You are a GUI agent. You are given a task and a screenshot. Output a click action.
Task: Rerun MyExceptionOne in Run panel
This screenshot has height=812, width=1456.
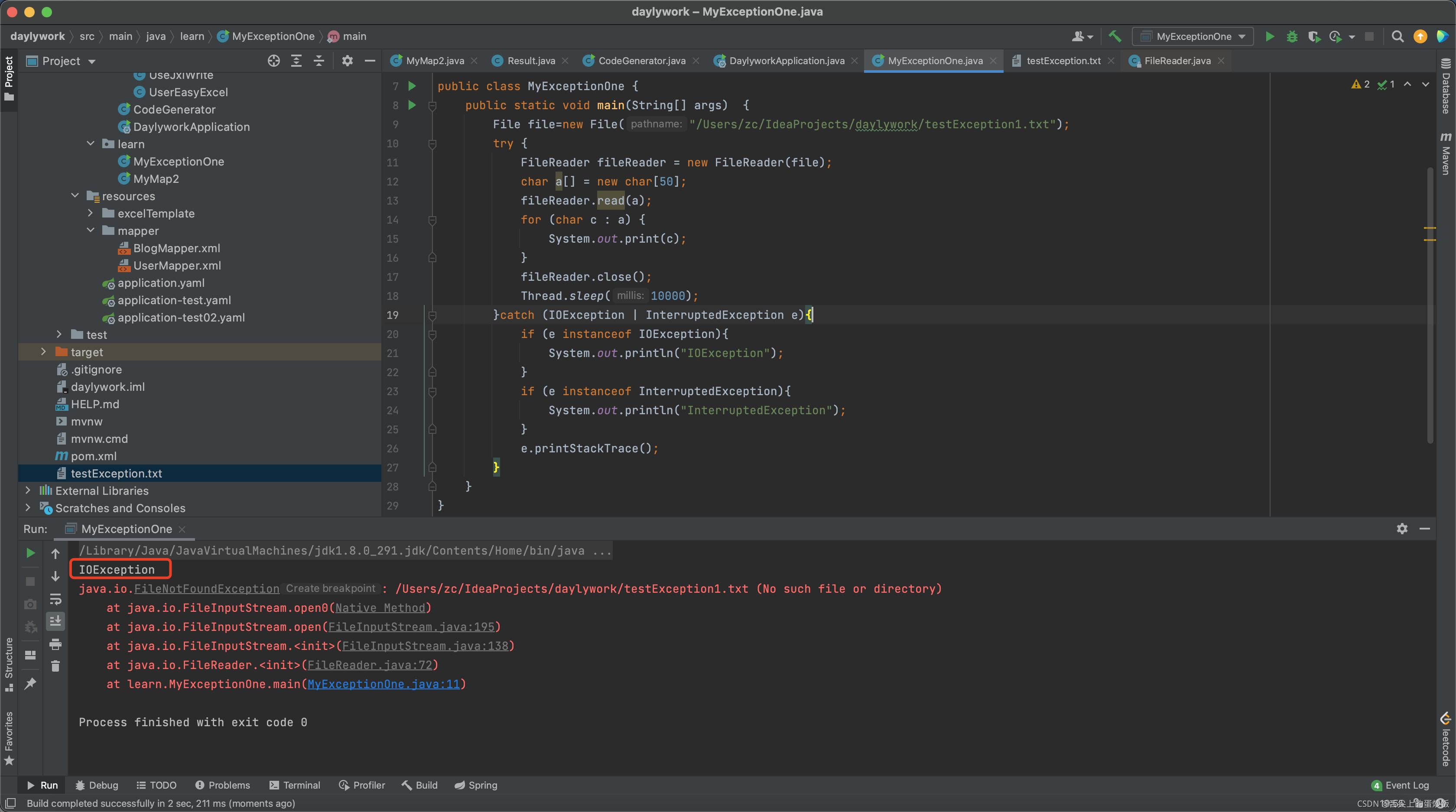click(30, 553)
